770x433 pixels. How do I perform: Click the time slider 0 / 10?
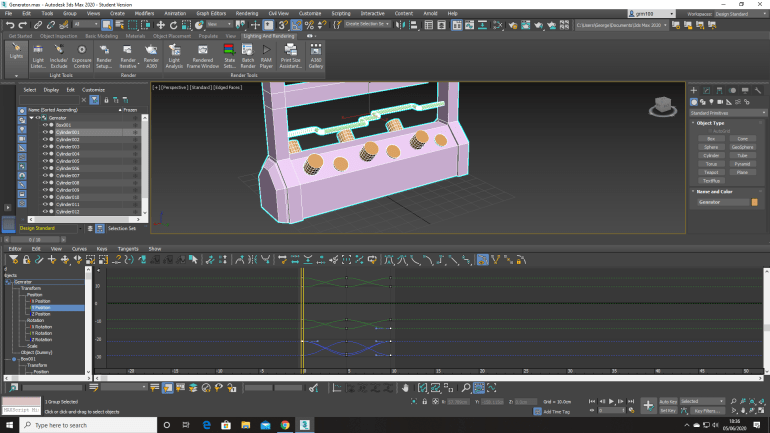tap(35, 240)
